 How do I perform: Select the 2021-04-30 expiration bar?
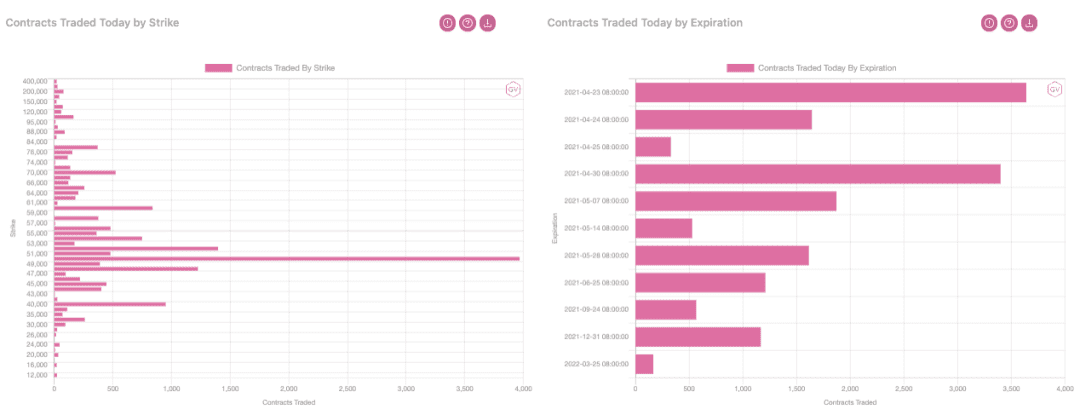818,173
